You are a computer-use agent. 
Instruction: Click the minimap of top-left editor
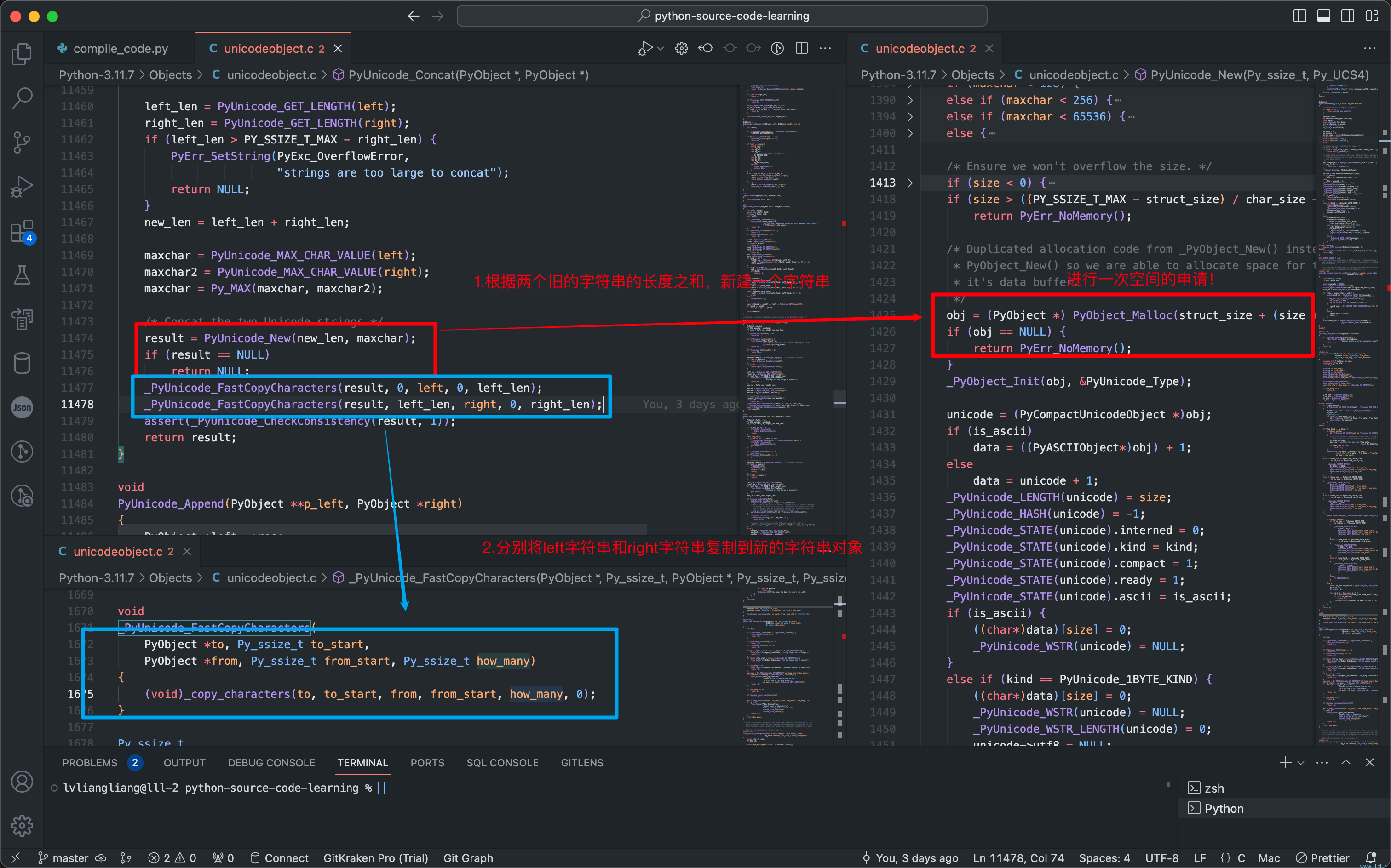[787, 310]
